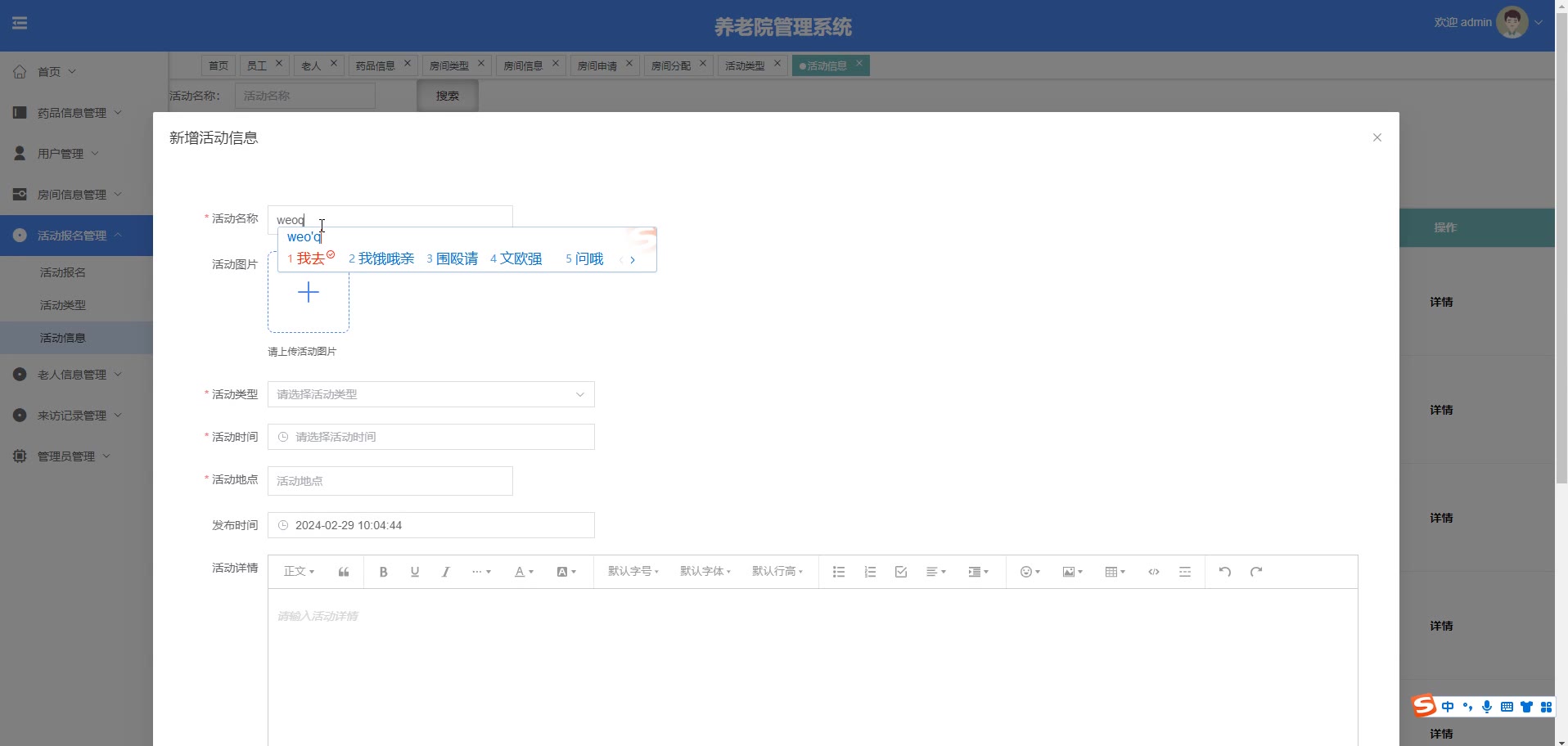This screenshot has height=746, width=1568.
Task: Choose IME candidate 围殴请
Action: coord(452,258)
